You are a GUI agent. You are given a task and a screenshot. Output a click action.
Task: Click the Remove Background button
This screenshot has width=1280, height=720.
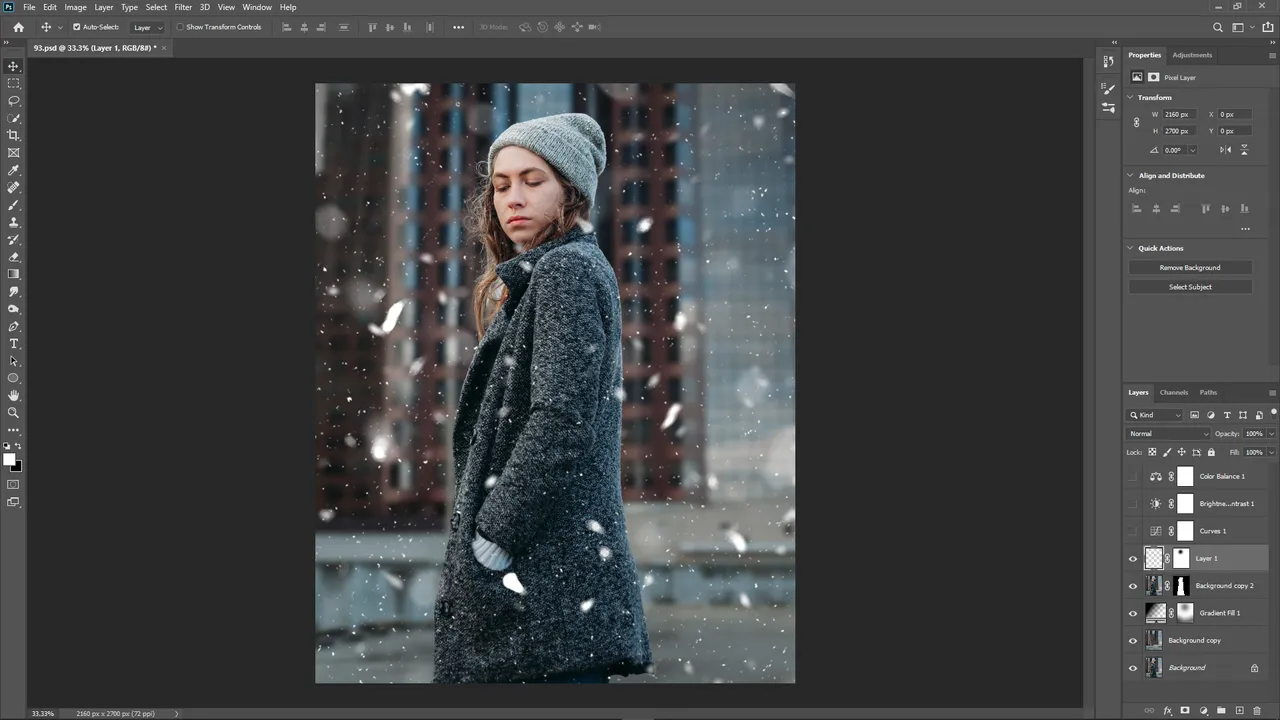pos(1190,267)
